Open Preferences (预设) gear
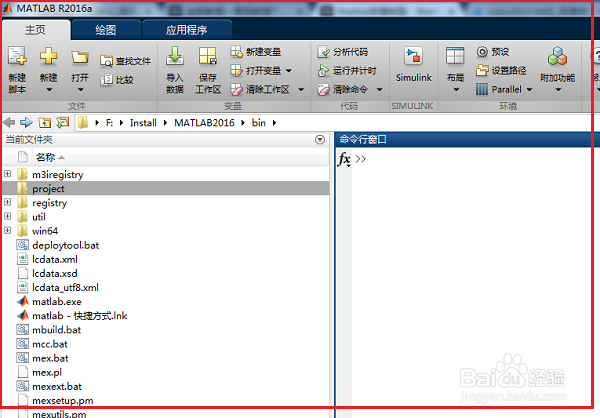This screenshot has height=418, width=600. click(493, 52)
